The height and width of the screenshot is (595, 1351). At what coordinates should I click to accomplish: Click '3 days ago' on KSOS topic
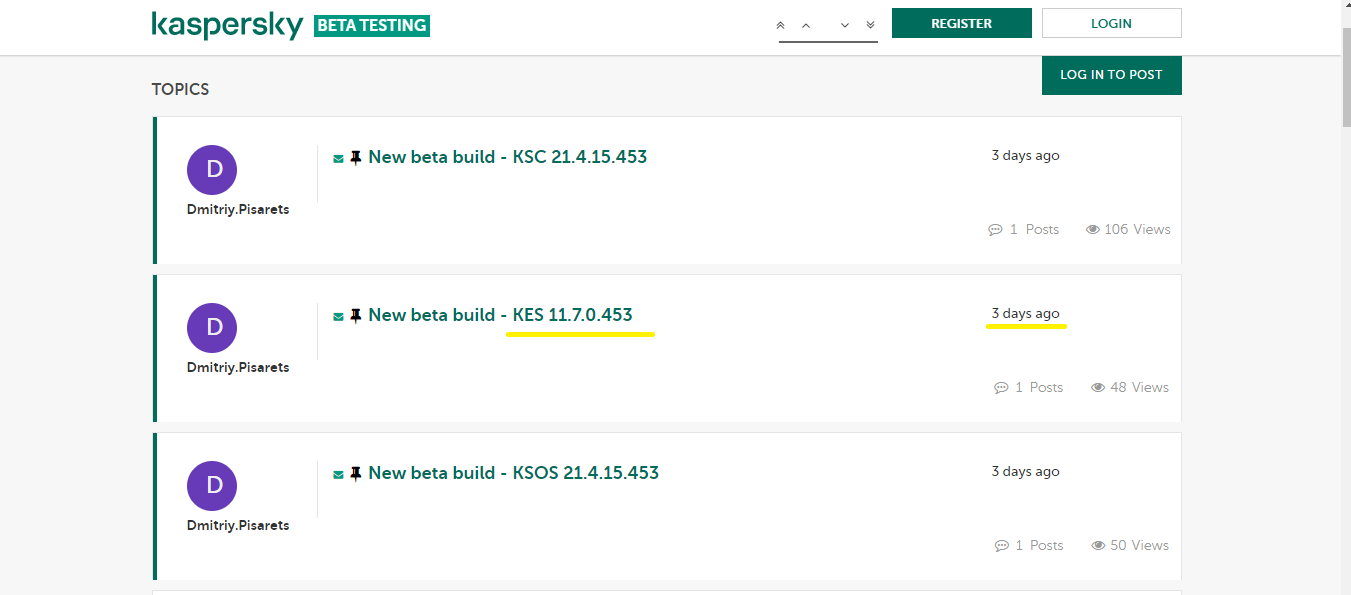1025,472
